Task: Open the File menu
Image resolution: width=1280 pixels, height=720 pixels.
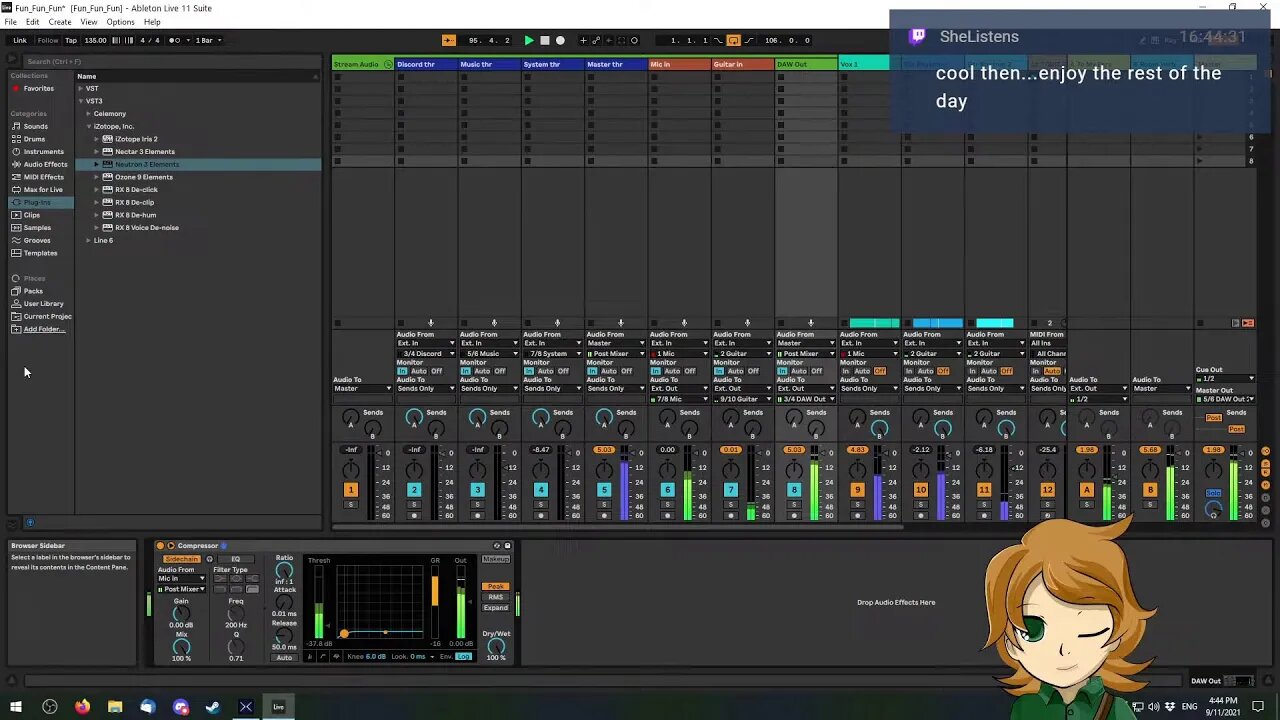Action: point(11,22)
